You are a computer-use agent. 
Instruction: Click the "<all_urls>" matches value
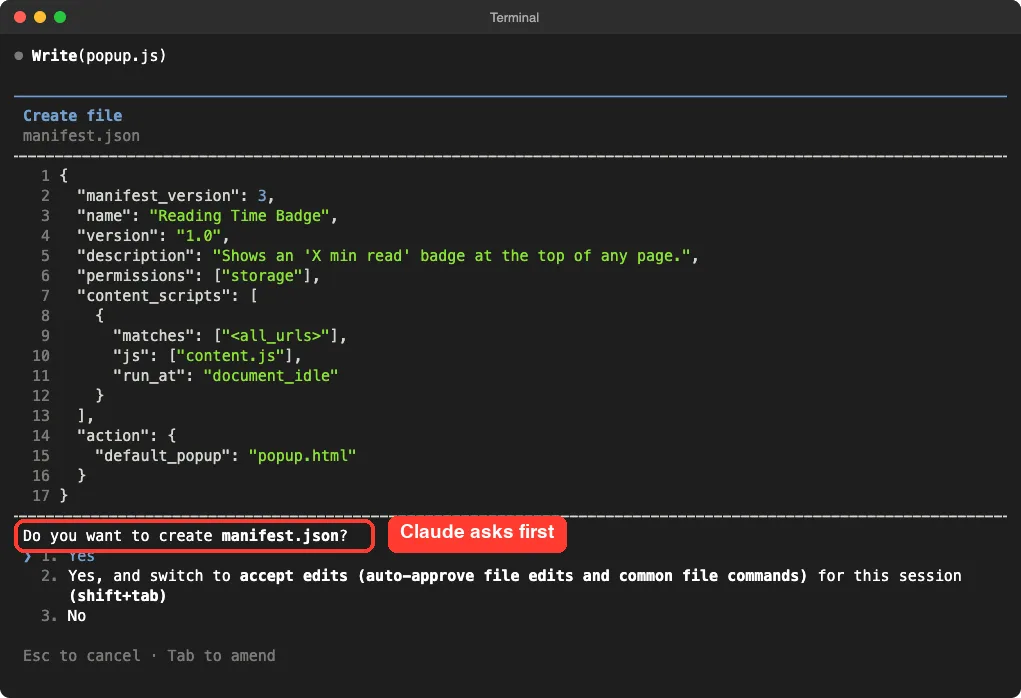coord(276,336)
